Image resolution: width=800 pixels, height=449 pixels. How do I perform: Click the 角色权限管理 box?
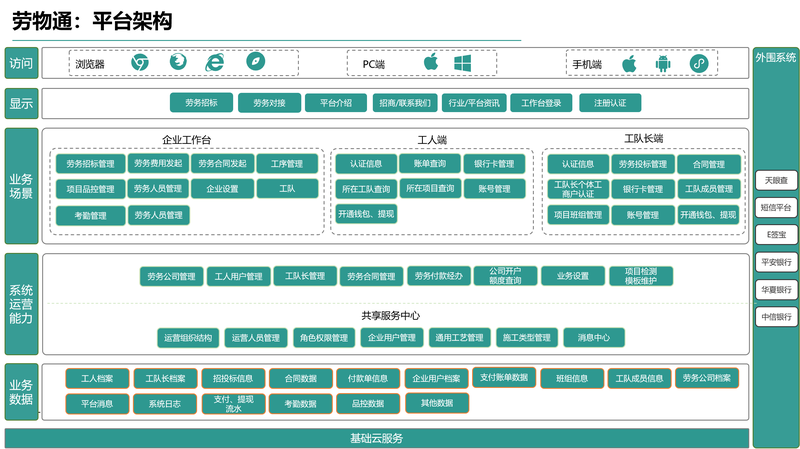click(324, 338)
